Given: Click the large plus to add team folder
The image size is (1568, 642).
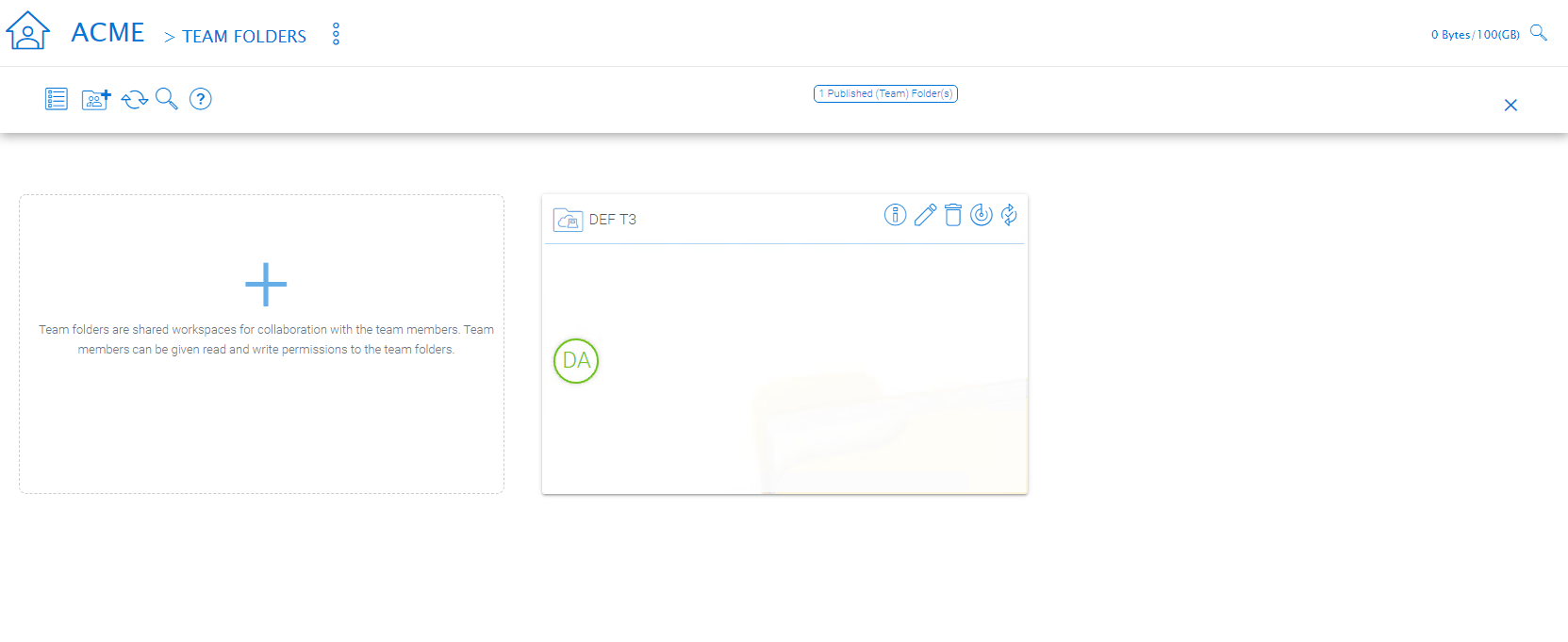Looking at the screenshot, I should [x=266, y=285].
